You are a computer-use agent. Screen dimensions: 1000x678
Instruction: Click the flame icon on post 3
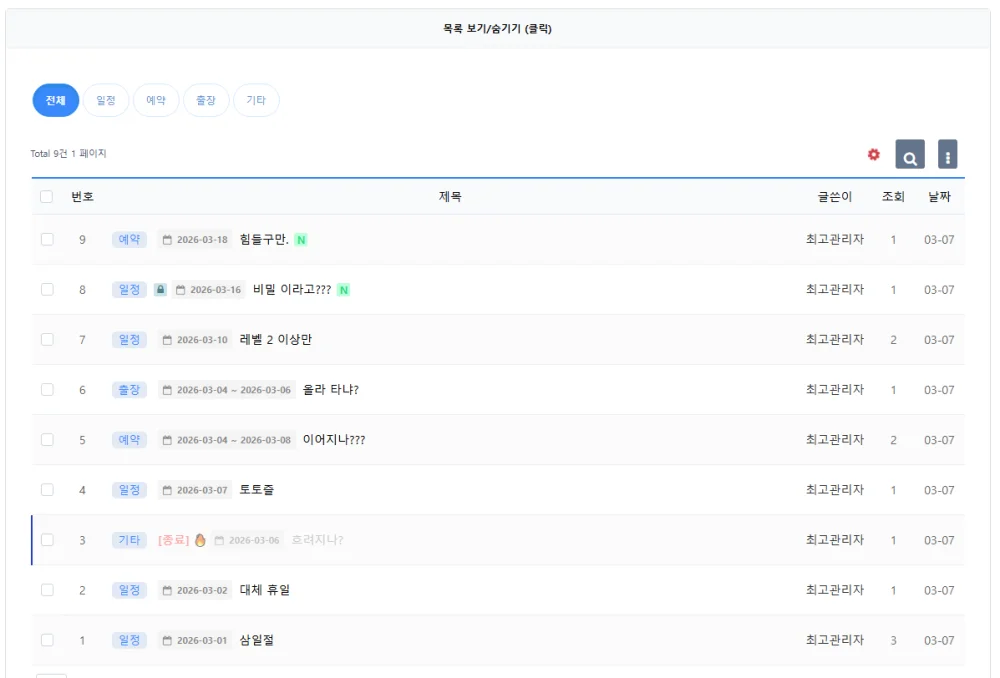(x=200, y=540)
